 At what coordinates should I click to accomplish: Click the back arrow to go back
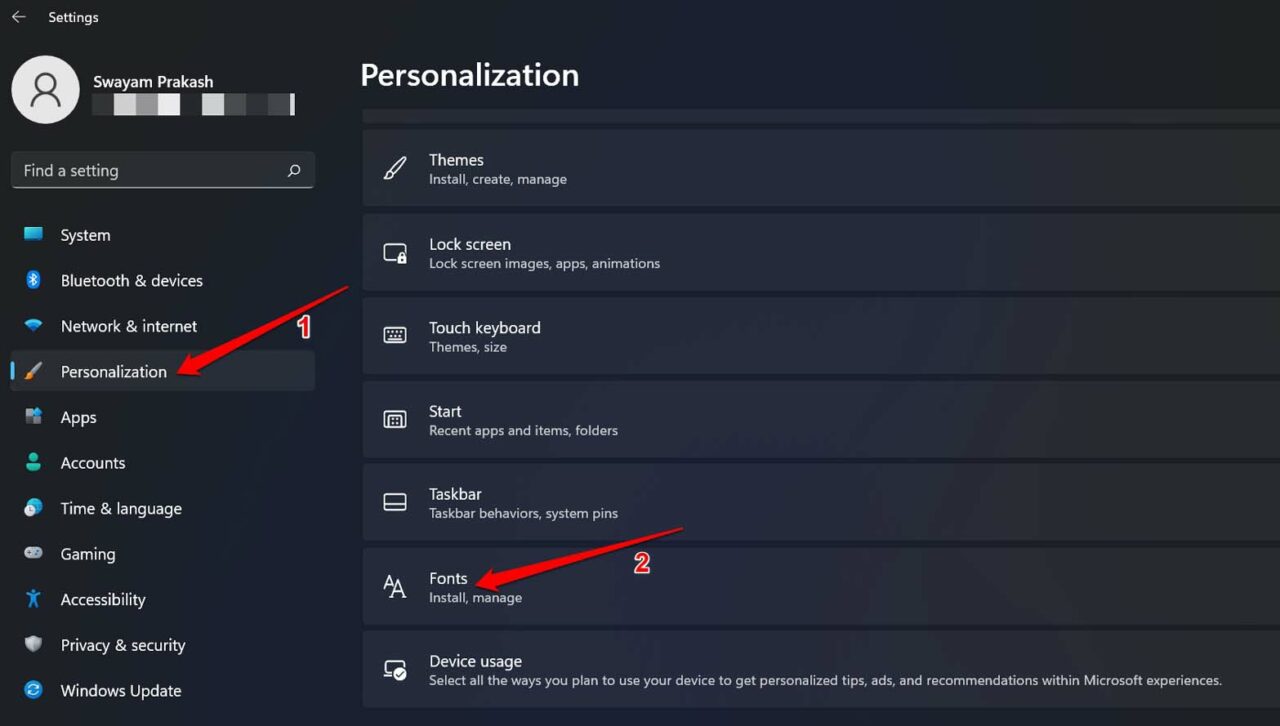pos(17,16)
